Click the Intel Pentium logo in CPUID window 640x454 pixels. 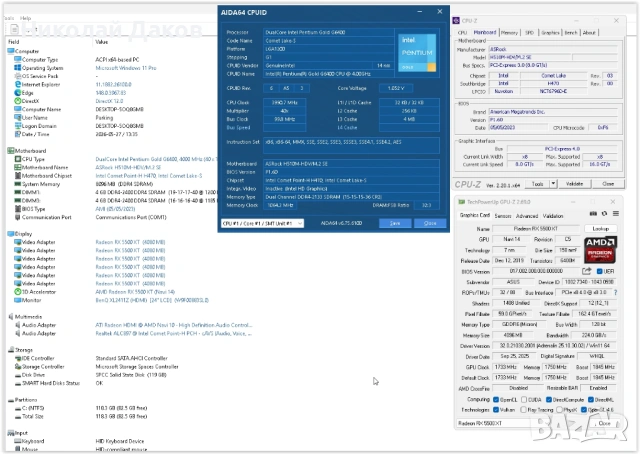417,53
